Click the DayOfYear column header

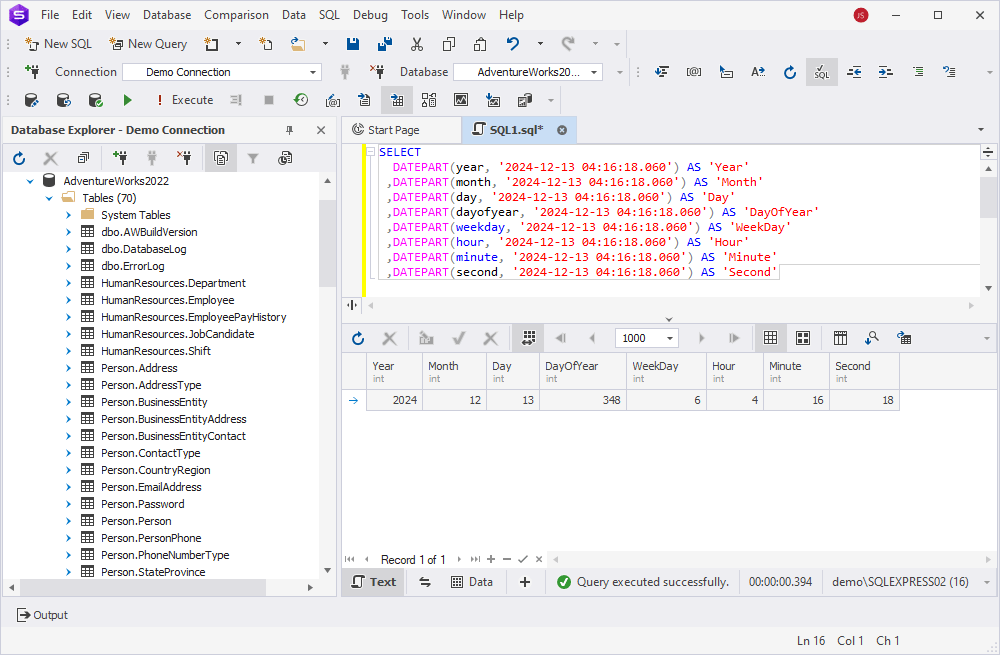pyautogui.click(x=583, y=372)
